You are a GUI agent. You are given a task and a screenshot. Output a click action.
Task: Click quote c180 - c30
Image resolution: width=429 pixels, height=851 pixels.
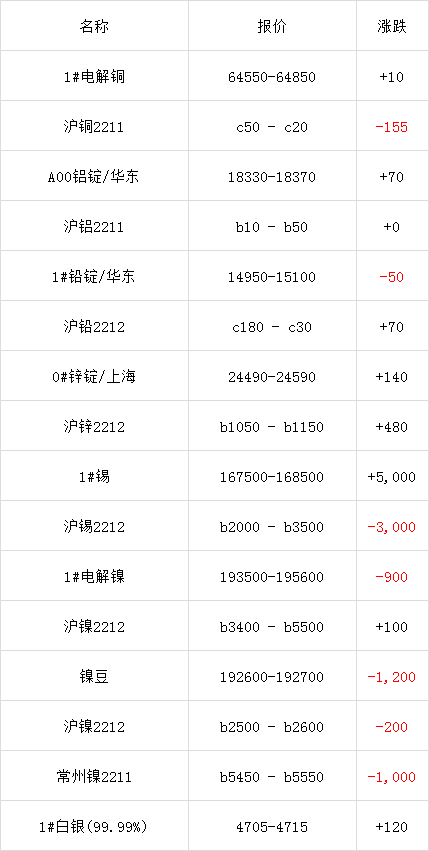coord(272,327)
